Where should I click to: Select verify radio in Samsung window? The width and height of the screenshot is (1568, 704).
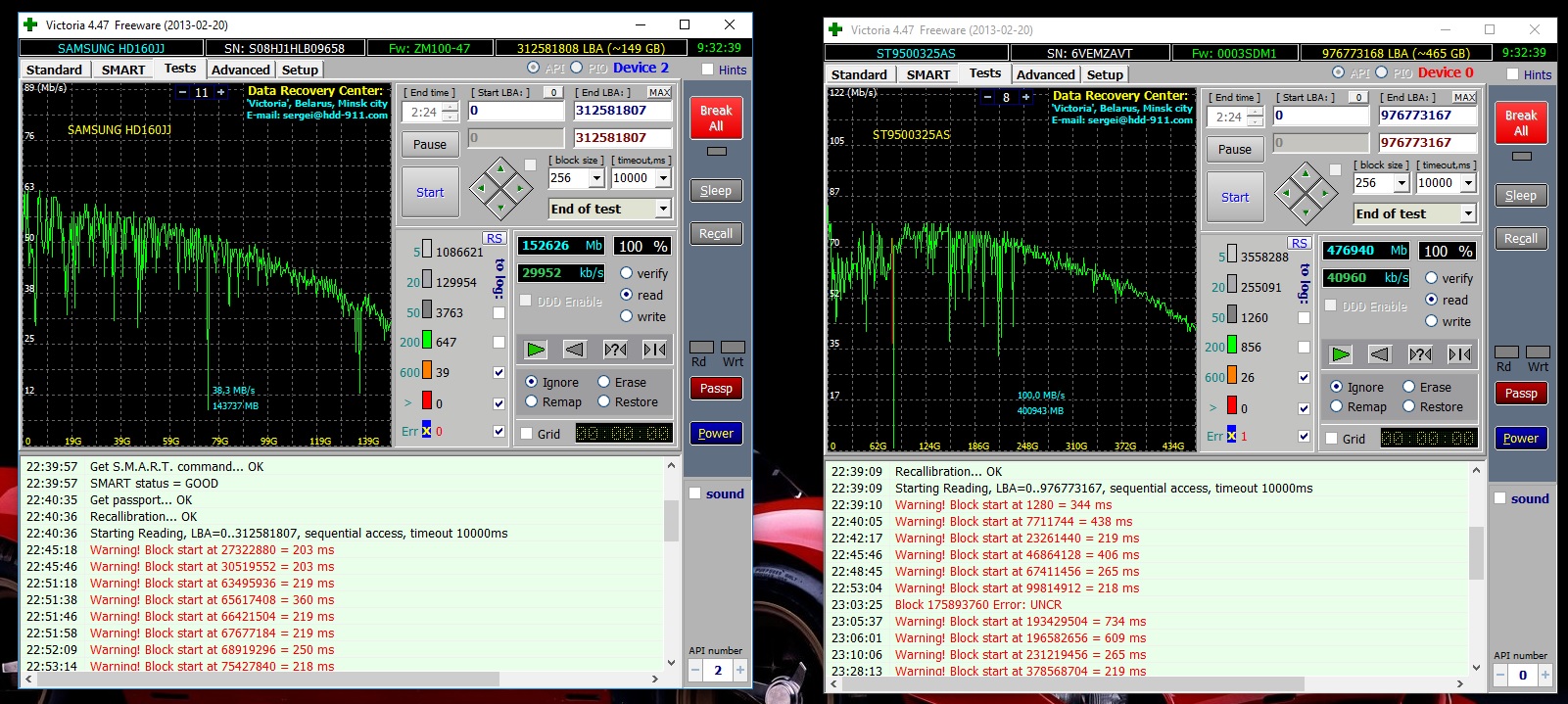pos(627,273)
